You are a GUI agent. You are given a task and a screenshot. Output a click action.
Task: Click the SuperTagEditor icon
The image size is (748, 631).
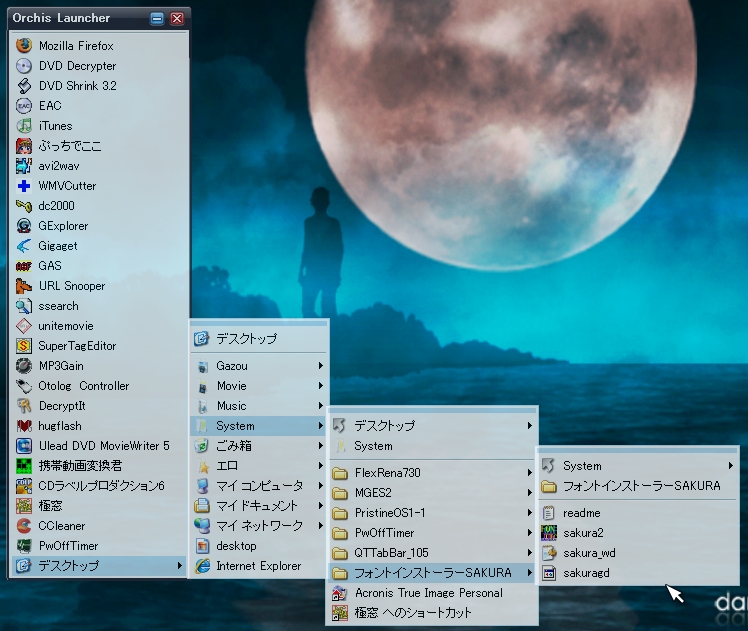tap(24, 346)
